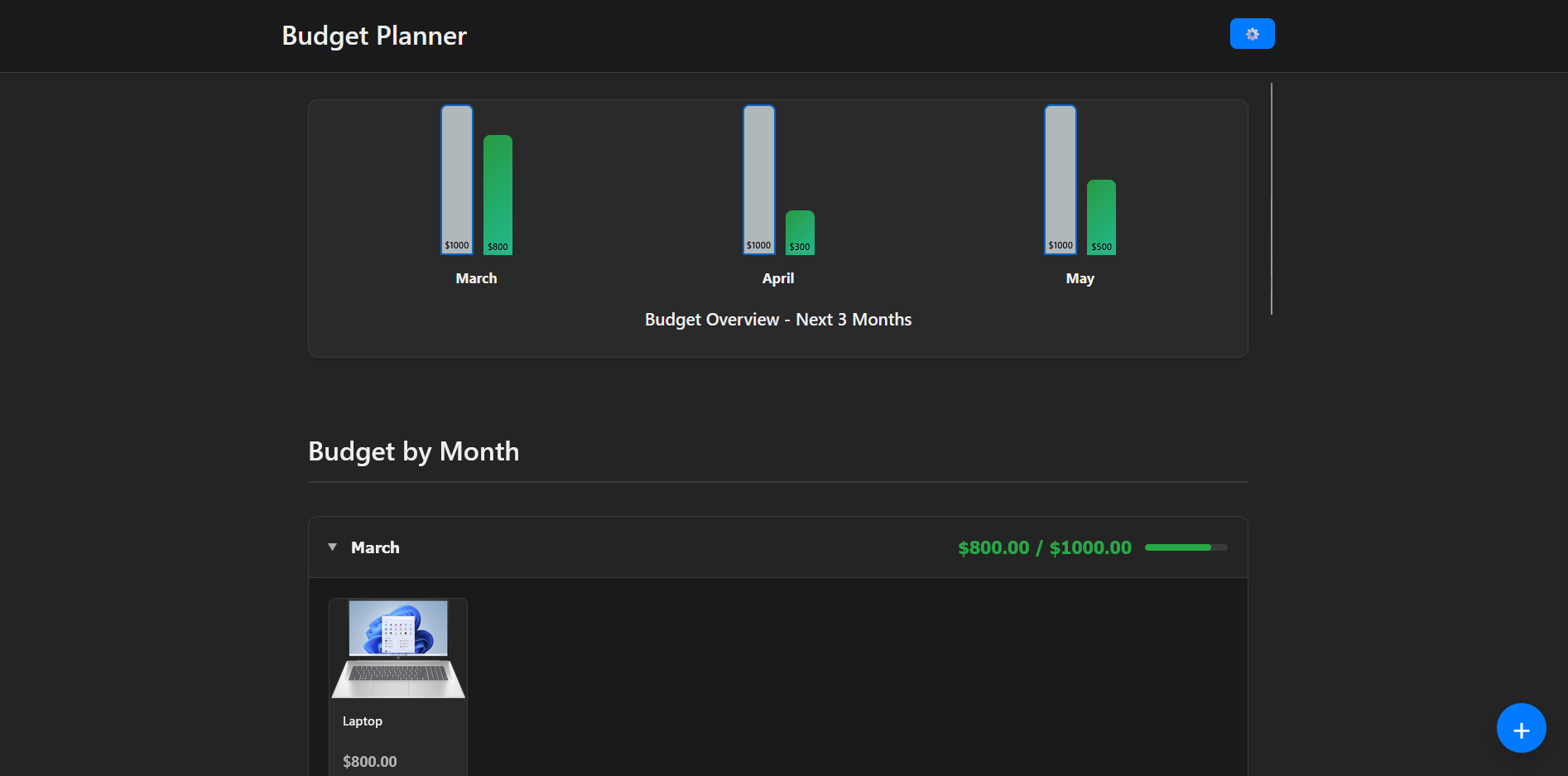Open settings with the gear icon

(x=1252, y=34)
